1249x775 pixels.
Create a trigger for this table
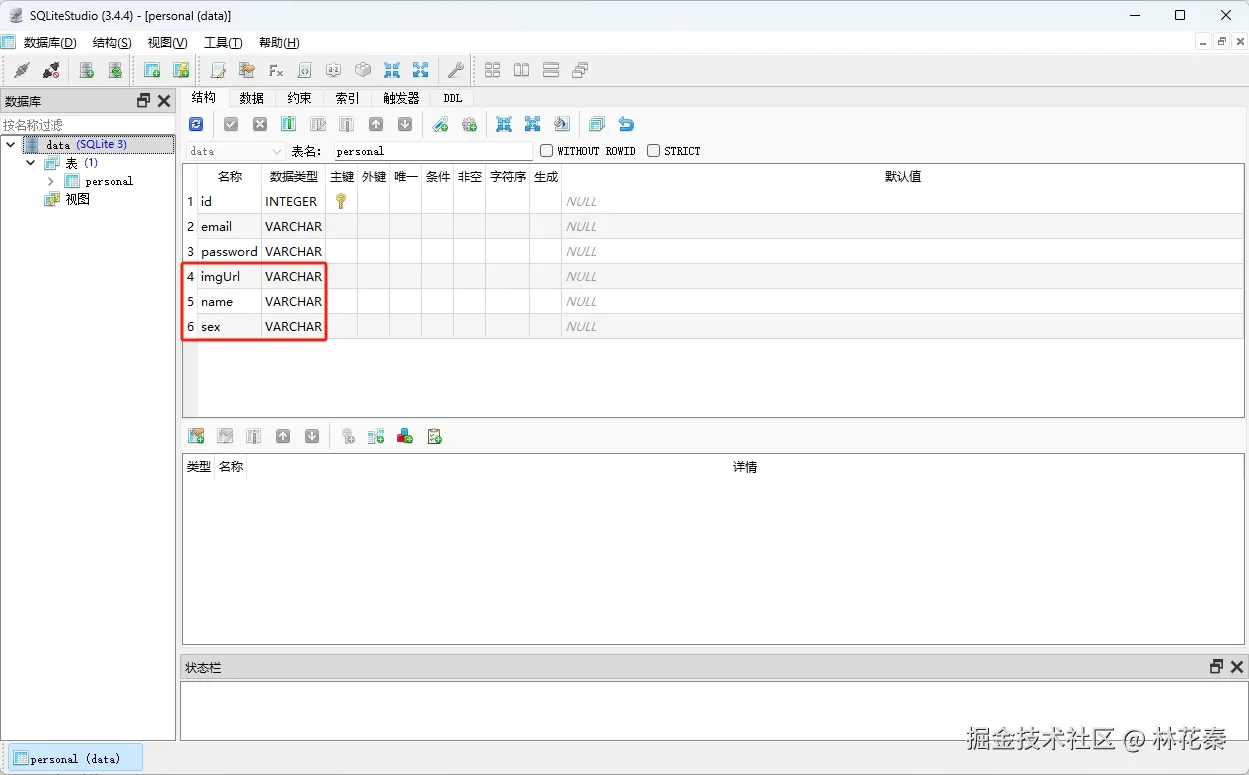469,124
